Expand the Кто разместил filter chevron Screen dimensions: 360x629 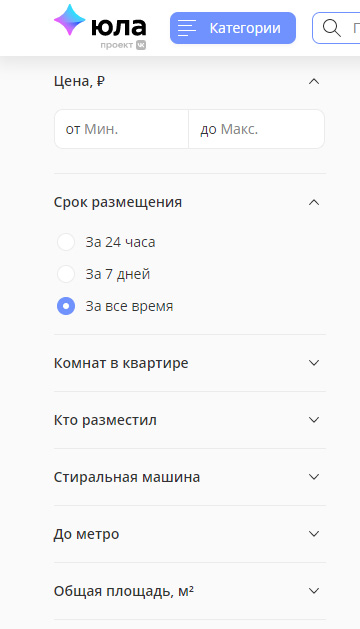[x=314, y=420]
